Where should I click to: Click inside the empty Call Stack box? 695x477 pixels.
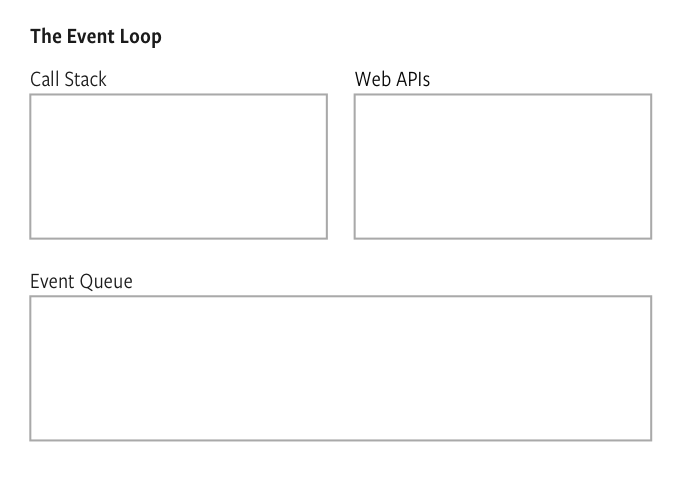tap(178, 166)
